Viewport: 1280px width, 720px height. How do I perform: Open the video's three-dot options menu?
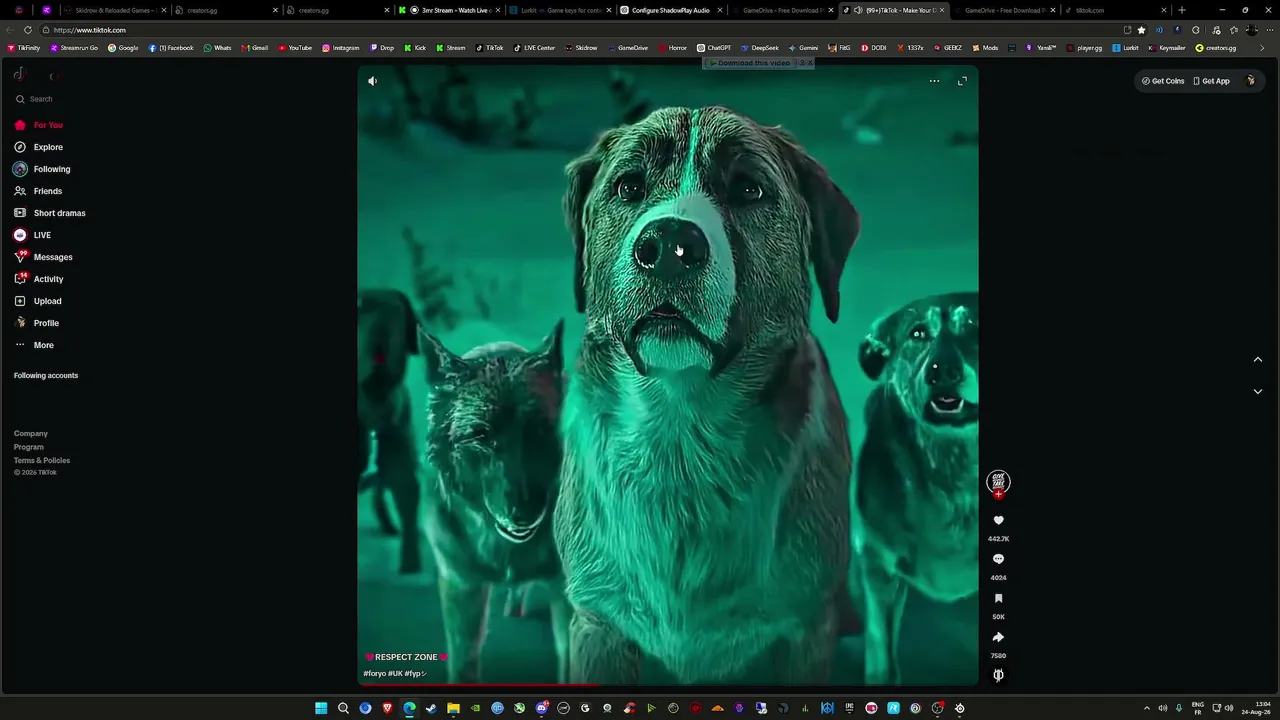(934, 81)
